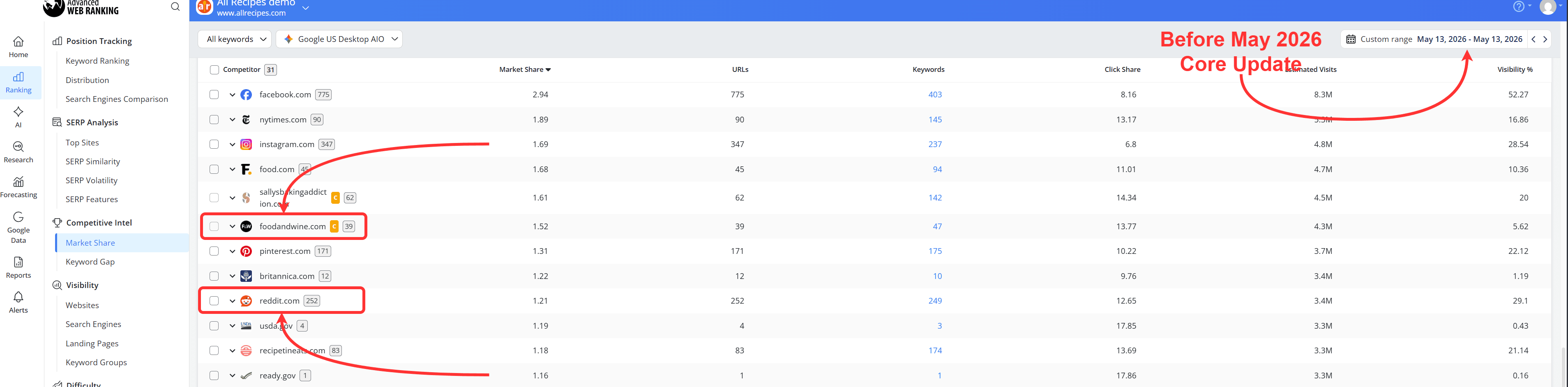Expand the nytimes.com row
Screen dimensions: 1568x387
[232, 119]
